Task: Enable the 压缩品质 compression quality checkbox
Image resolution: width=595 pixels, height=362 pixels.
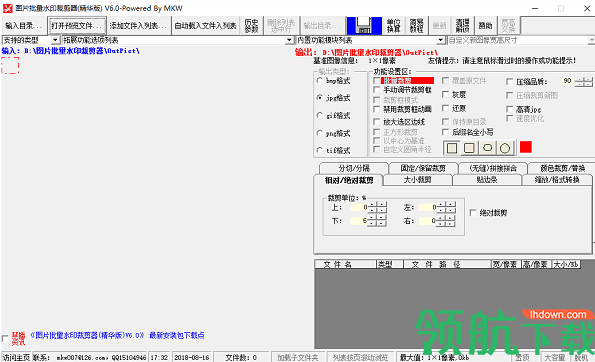Action: [x=510, y=82]
